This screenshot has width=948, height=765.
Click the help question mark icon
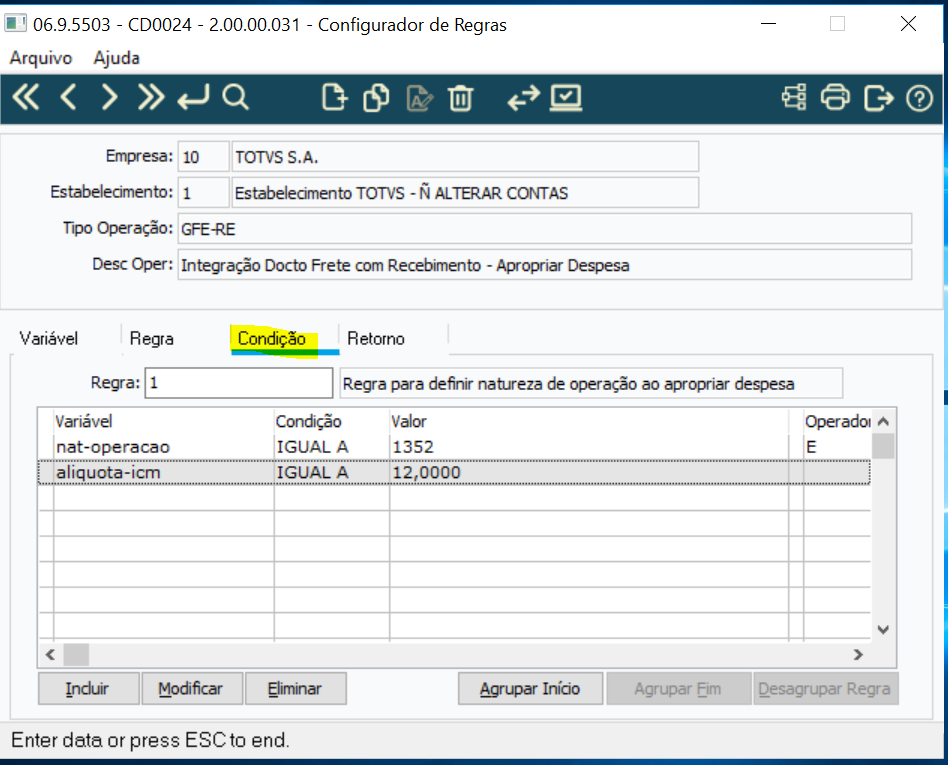919,98
